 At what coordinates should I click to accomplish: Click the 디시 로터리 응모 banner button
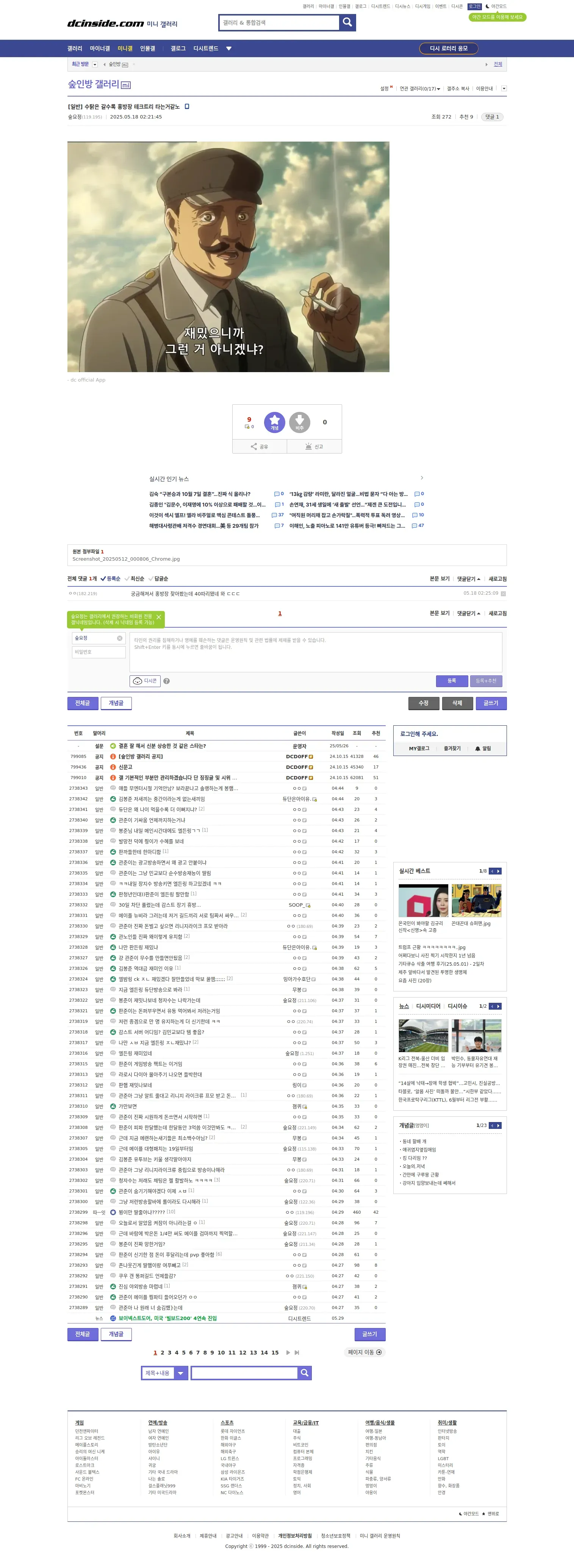click(449, 49)
